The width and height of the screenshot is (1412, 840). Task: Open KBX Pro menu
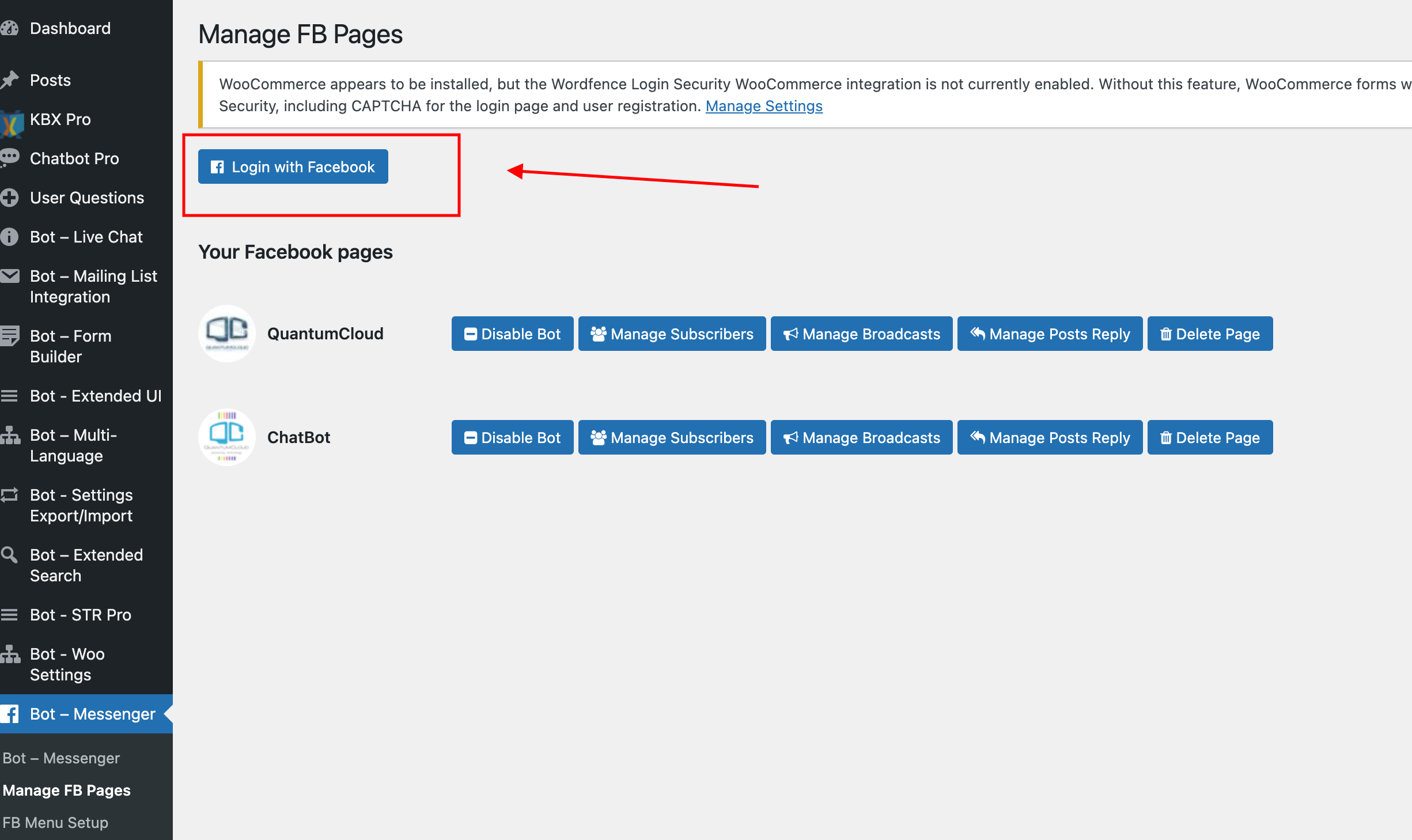[60, 119]
